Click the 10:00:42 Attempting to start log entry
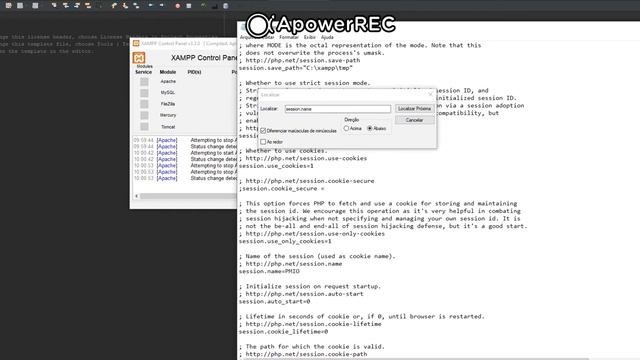640x360 pixels. tap(185, 153)
